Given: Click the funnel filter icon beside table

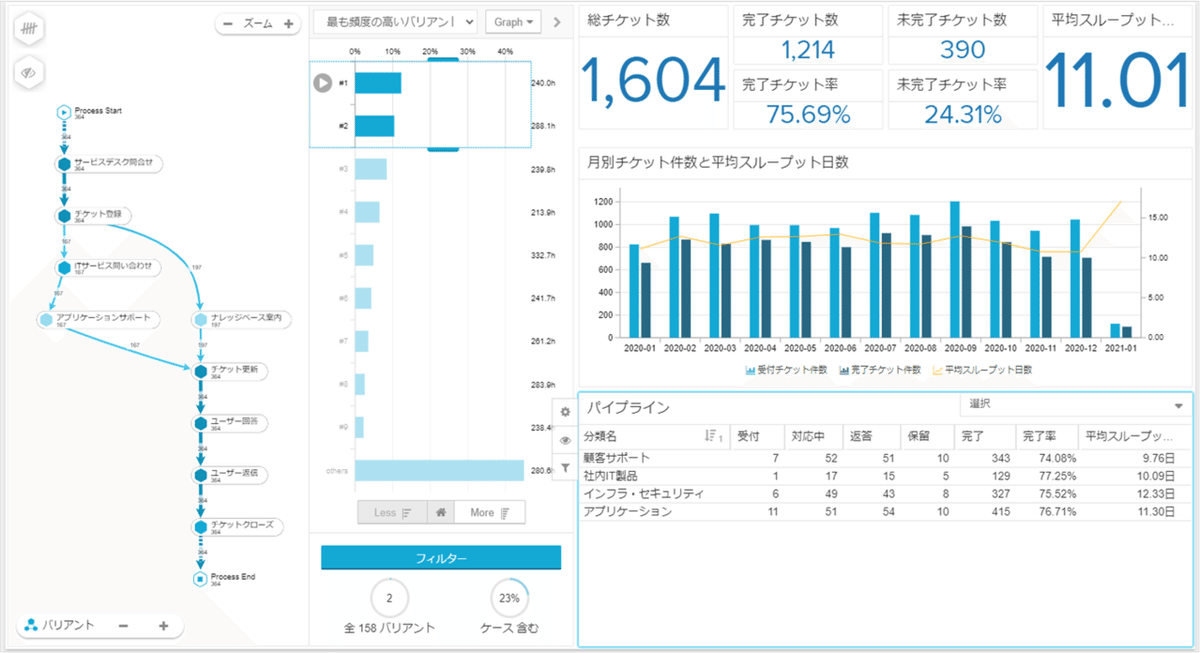Looking at the screenshot, I should click(565, 468).
